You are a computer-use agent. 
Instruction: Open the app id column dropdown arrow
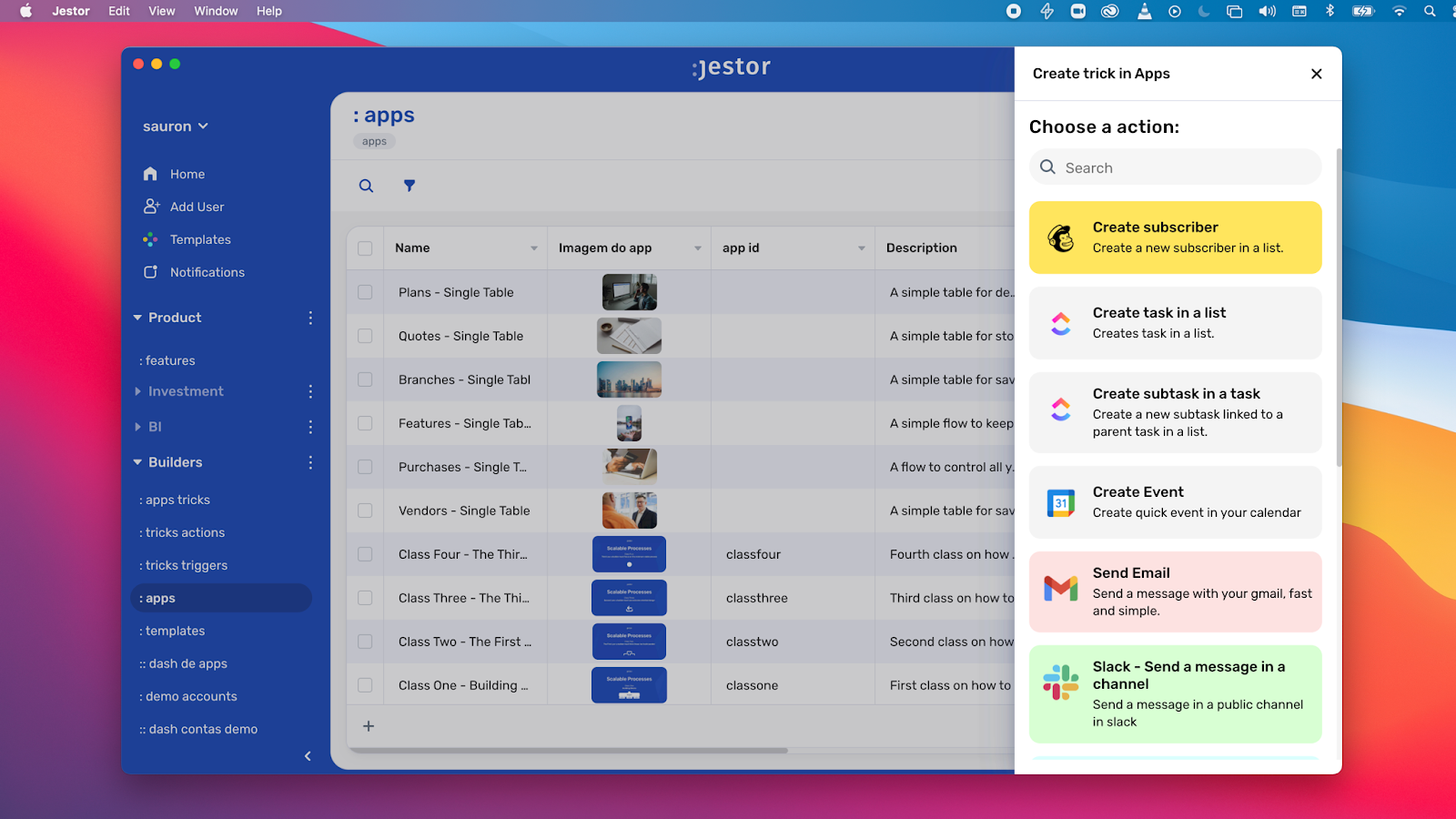(x=862, y=248)
